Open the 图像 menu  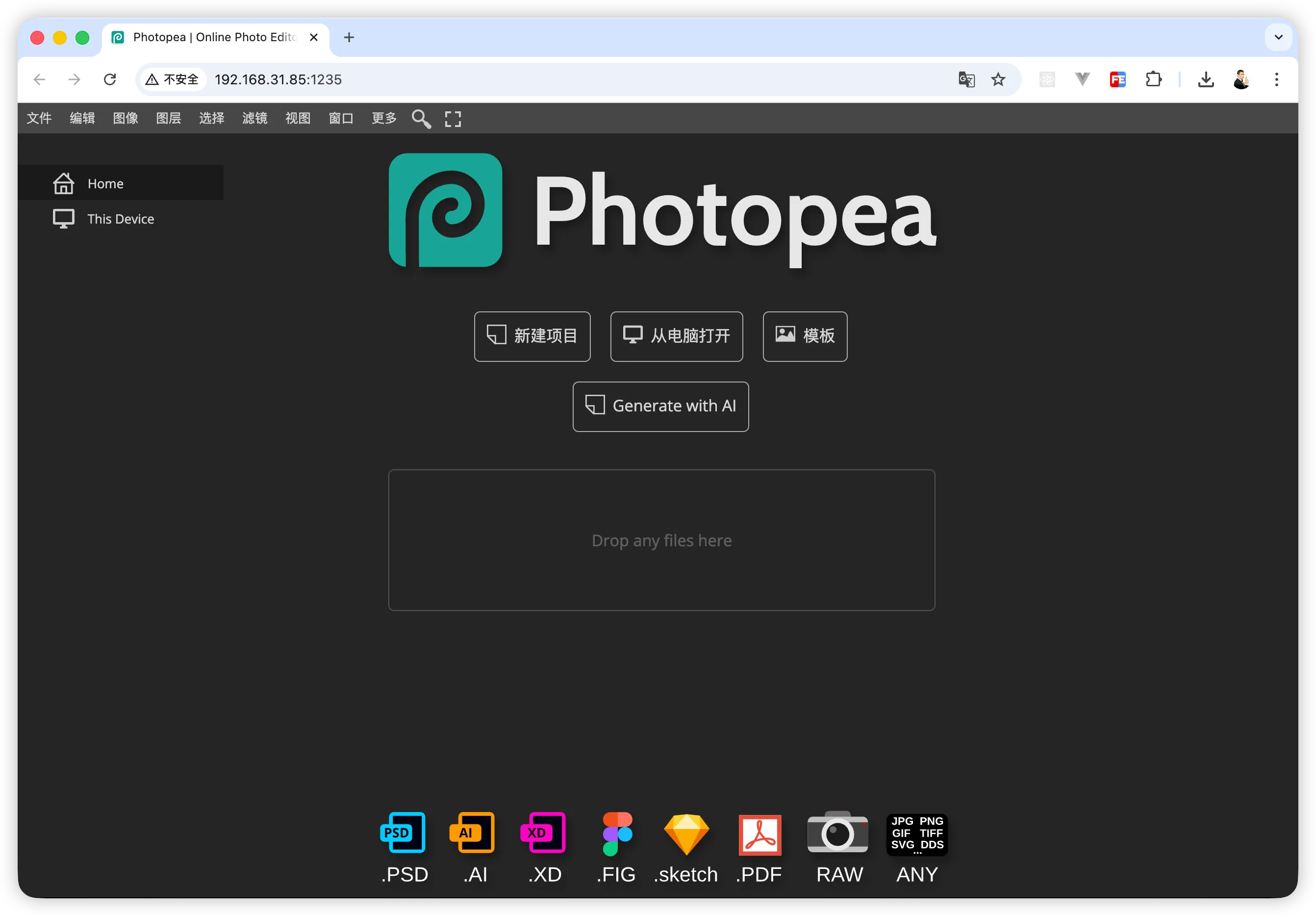[126, 119]
